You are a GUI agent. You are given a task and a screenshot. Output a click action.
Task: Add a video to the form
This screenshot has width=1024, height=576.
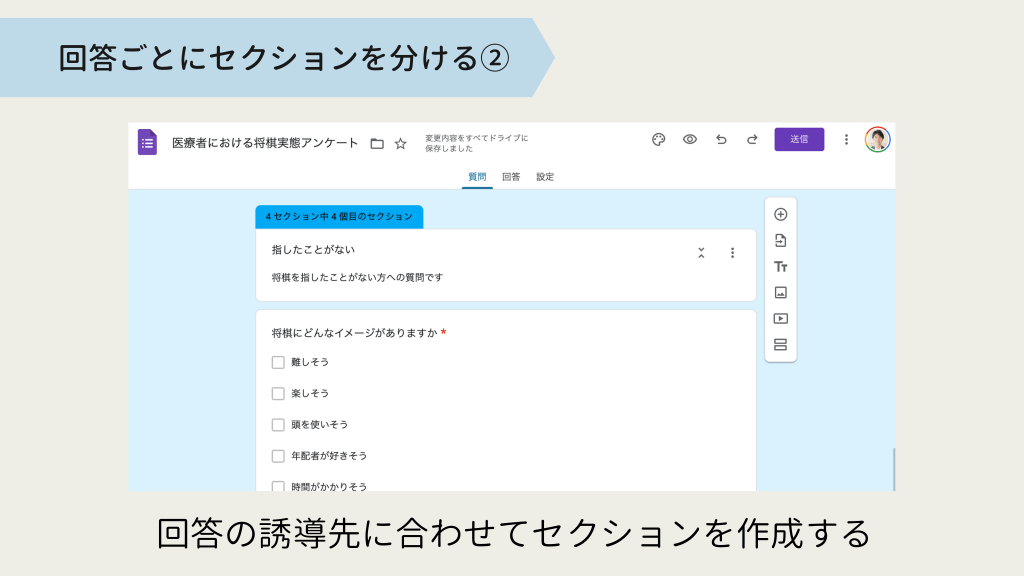pyautogui.click(x=781, y=318)
